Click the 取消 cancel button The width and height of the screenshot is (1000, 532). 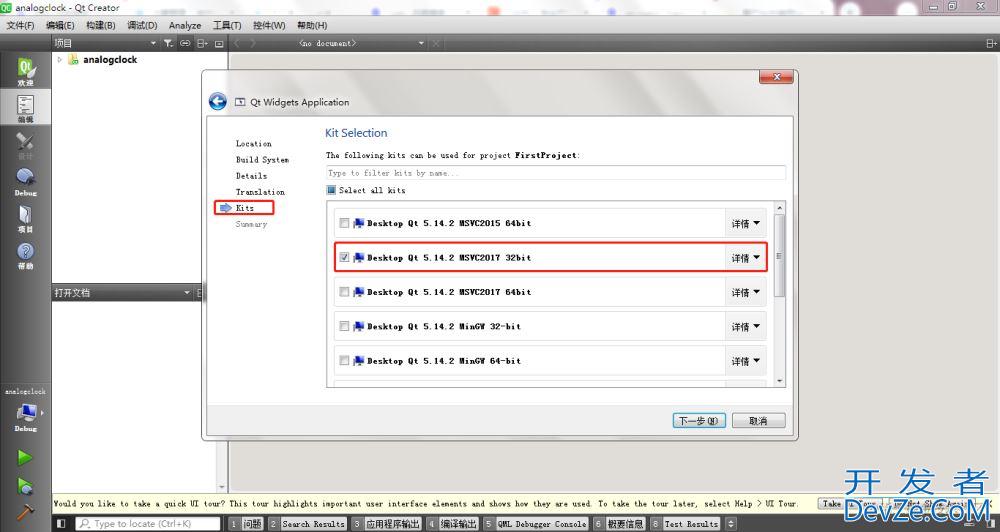click(x=758, y=421)
